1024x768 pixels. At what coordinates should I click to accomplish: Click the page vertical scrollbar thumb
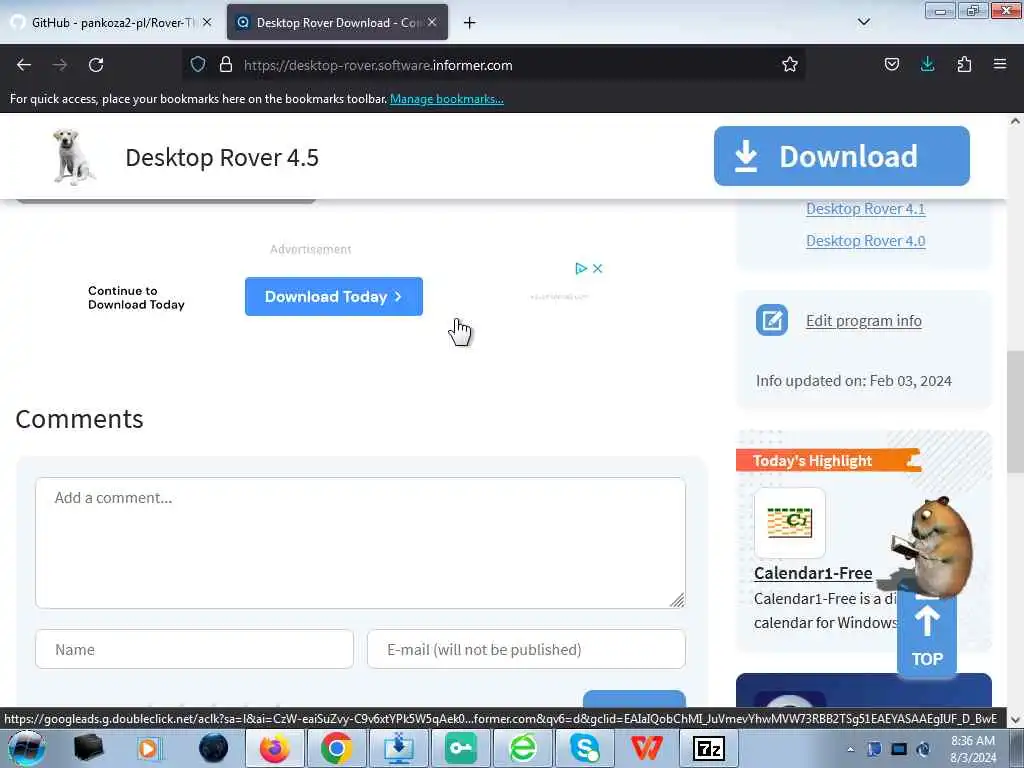click(x=1014, y=411)
